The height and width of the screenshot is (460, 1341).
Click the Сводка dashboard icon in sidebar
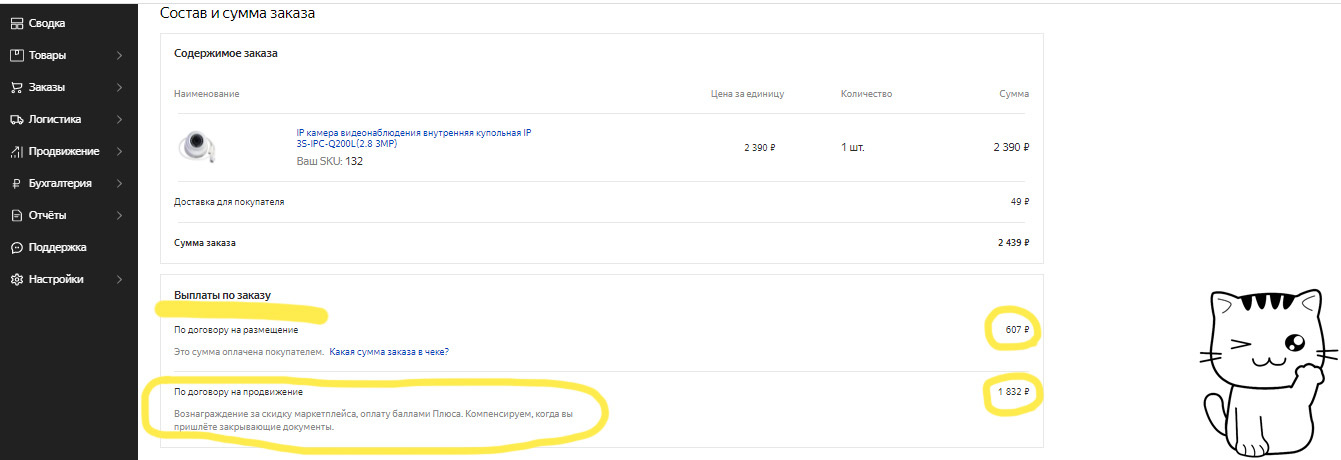[17, 23]
